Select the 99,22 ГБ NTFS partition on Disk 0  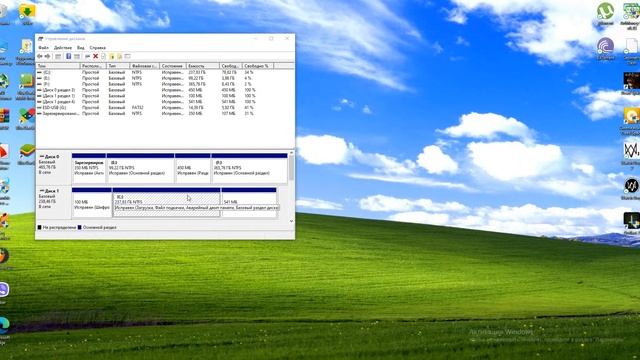(x=140, y=168)
